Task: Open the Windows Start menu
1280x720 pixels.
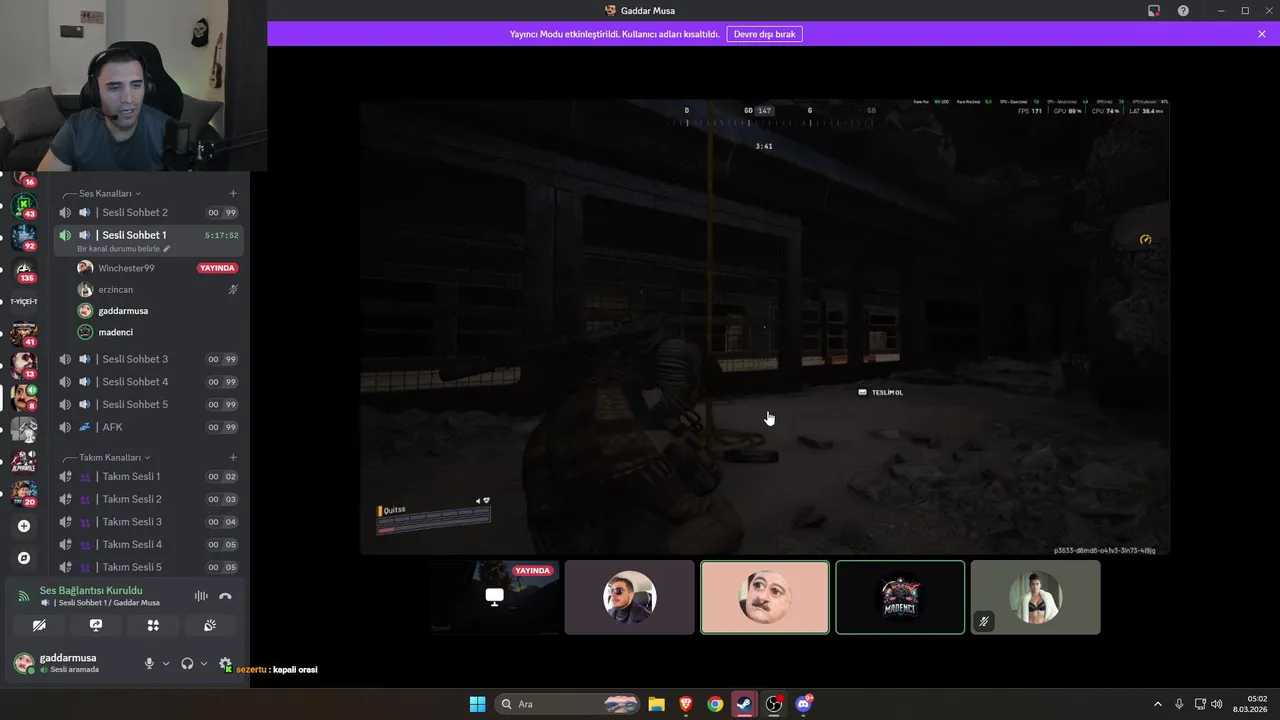Action: (x=478, y=704)
